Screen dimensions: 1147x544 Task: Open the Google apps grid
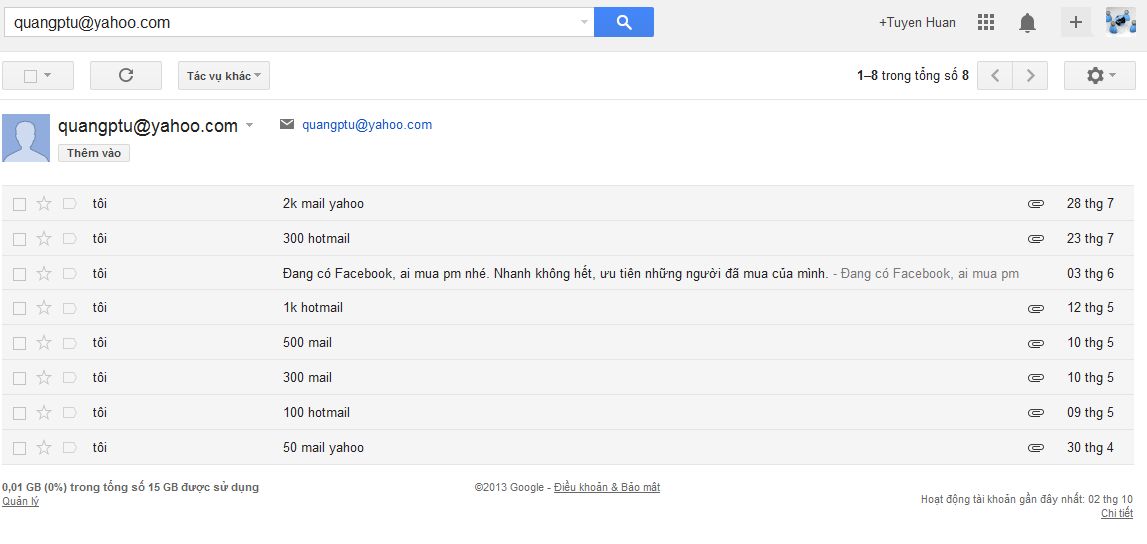(986, 22)
